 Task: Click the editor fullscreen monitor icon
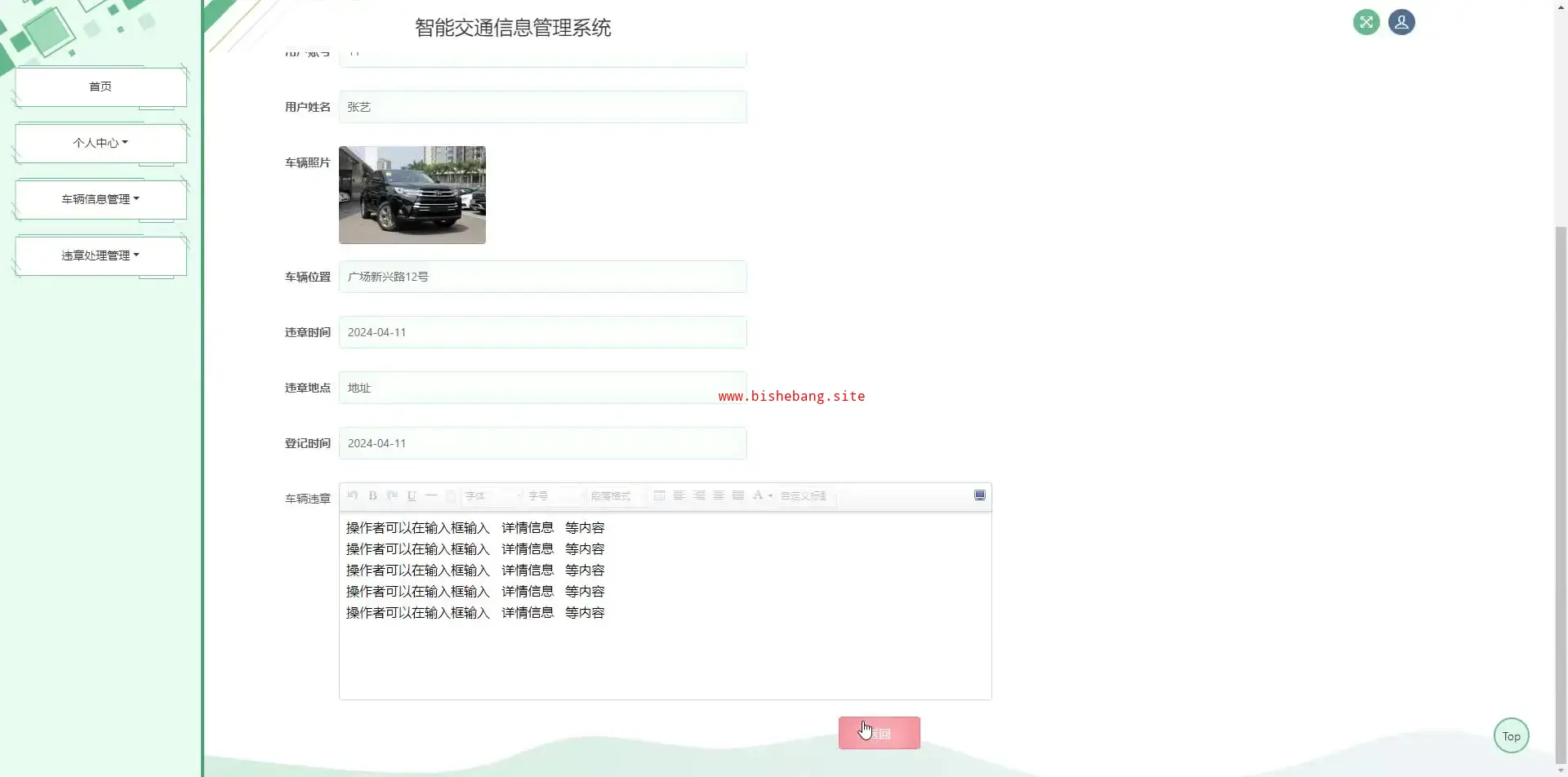(979, 495)
